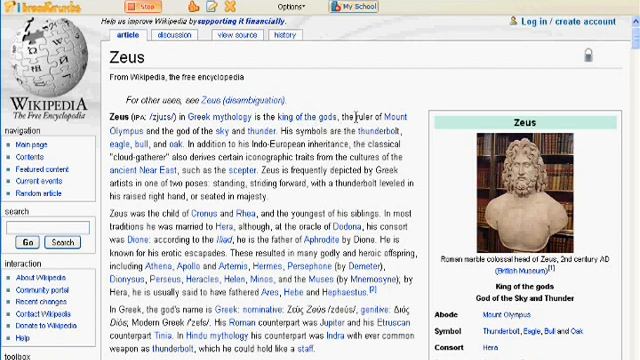Open Help link in sidebar

coord(22,338)
